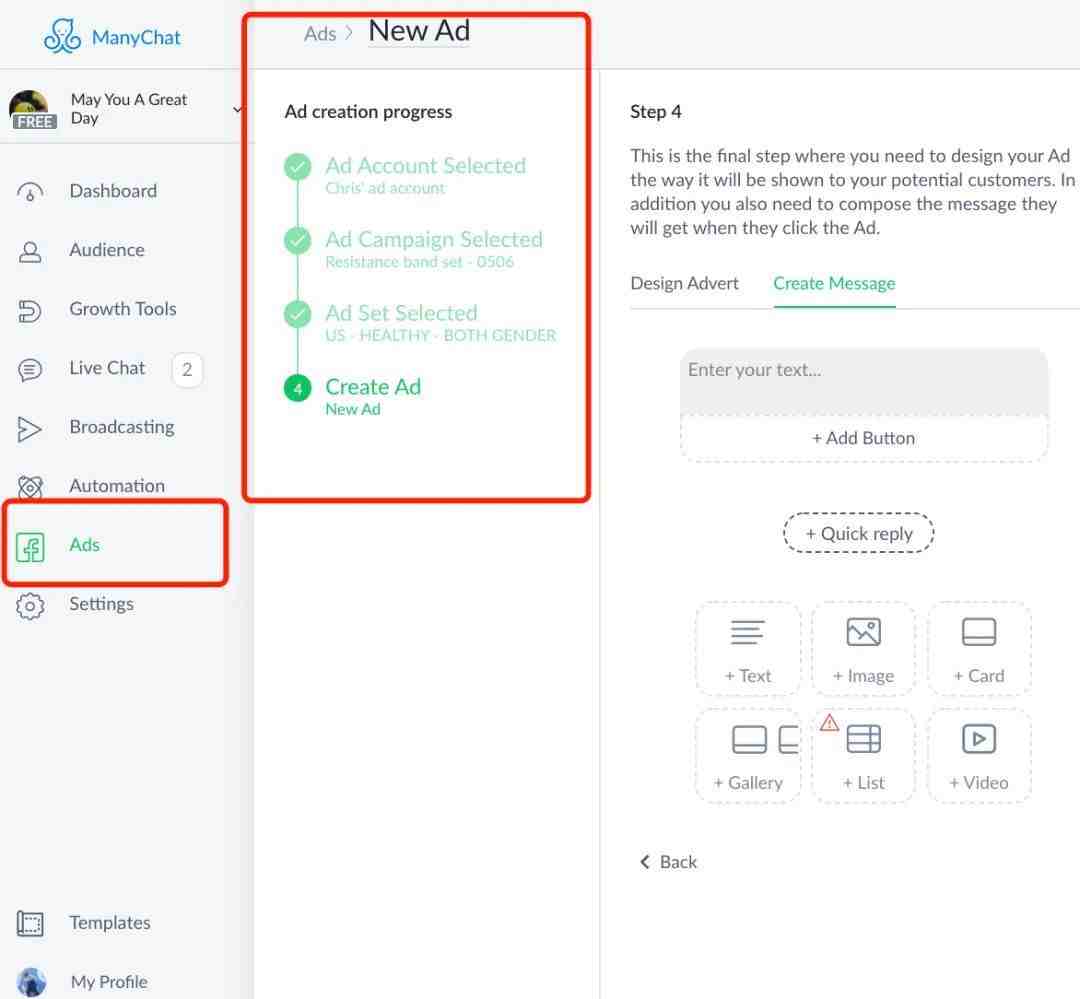This screenshot has width=1080, height=999.
Task: Click the Create Ad step label
Action: click(x=373, y=387)
